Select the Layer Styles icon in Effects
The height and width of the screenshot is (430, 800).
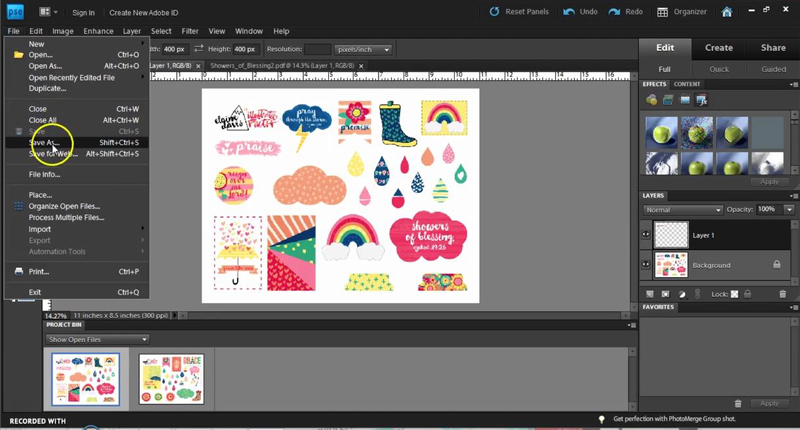pyautogui.click(x=668, y=100)
